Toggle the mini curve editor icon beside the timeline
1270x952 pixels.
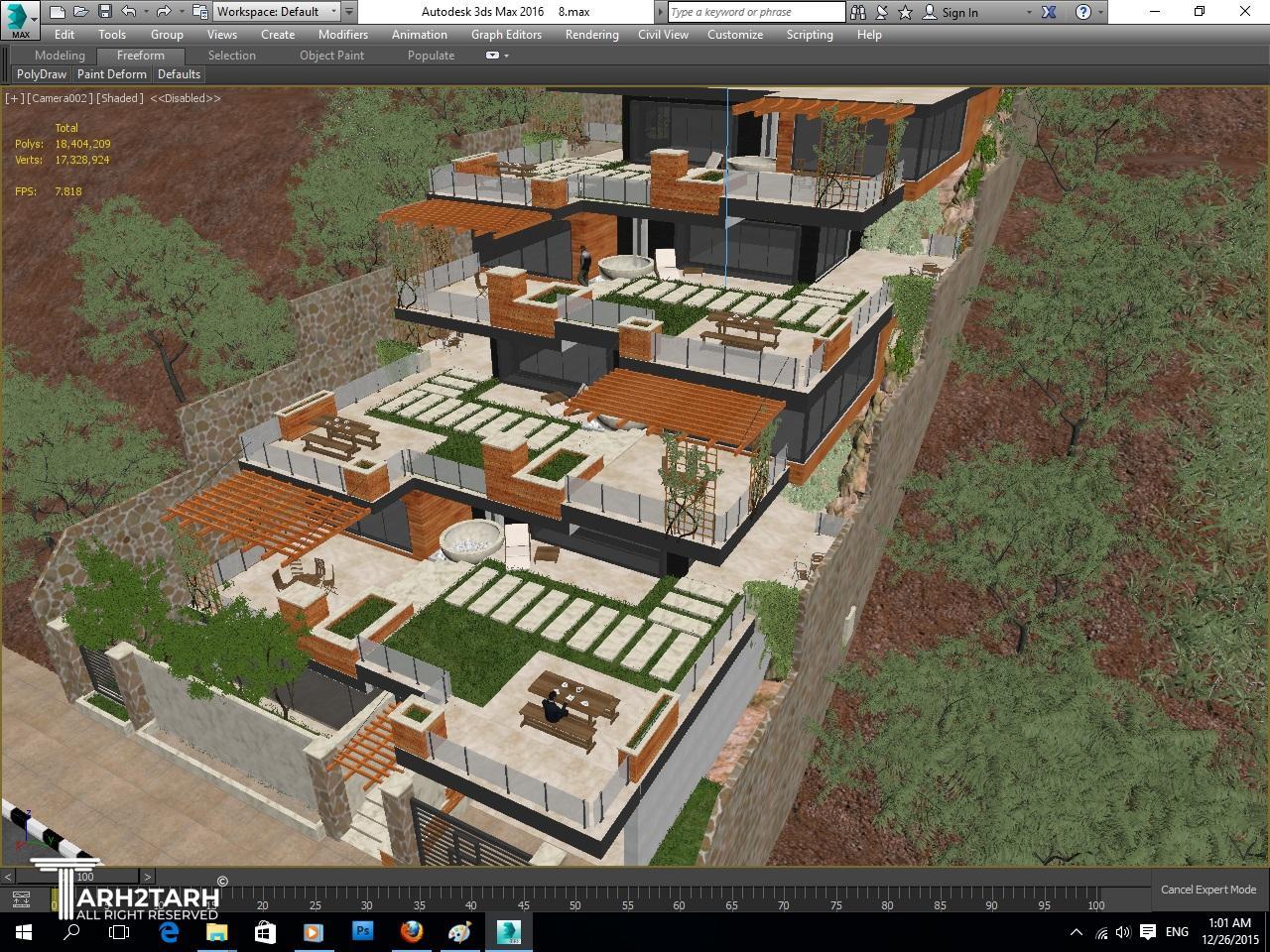tap(21, 899)
